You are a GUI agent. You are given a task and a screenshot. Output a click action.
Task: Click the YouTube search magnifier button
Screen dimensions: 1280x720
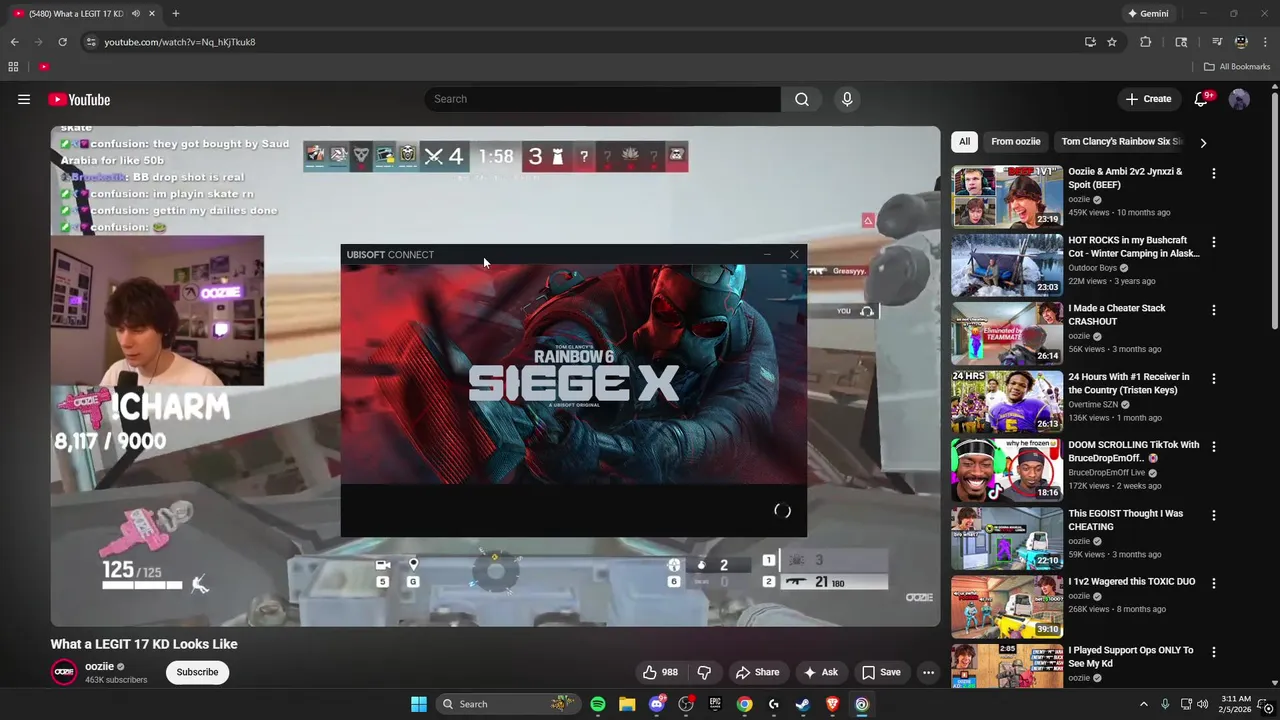[801, 99]
